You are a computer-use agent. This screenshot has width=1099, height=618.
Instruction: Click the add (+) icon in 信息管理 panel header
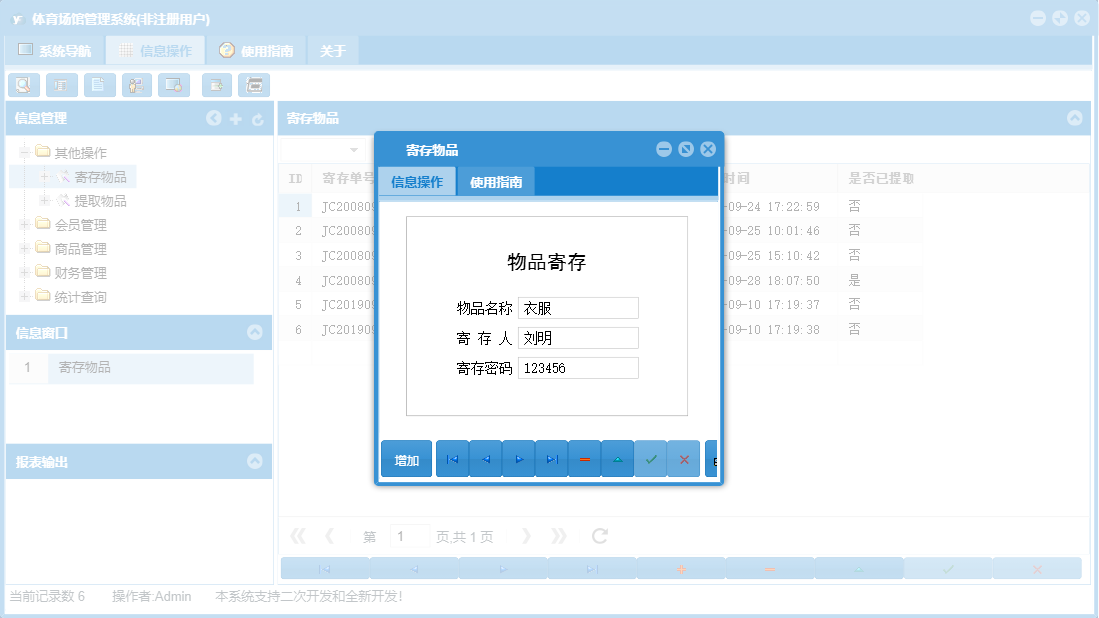pyautogui.click(x=236, y=118)
